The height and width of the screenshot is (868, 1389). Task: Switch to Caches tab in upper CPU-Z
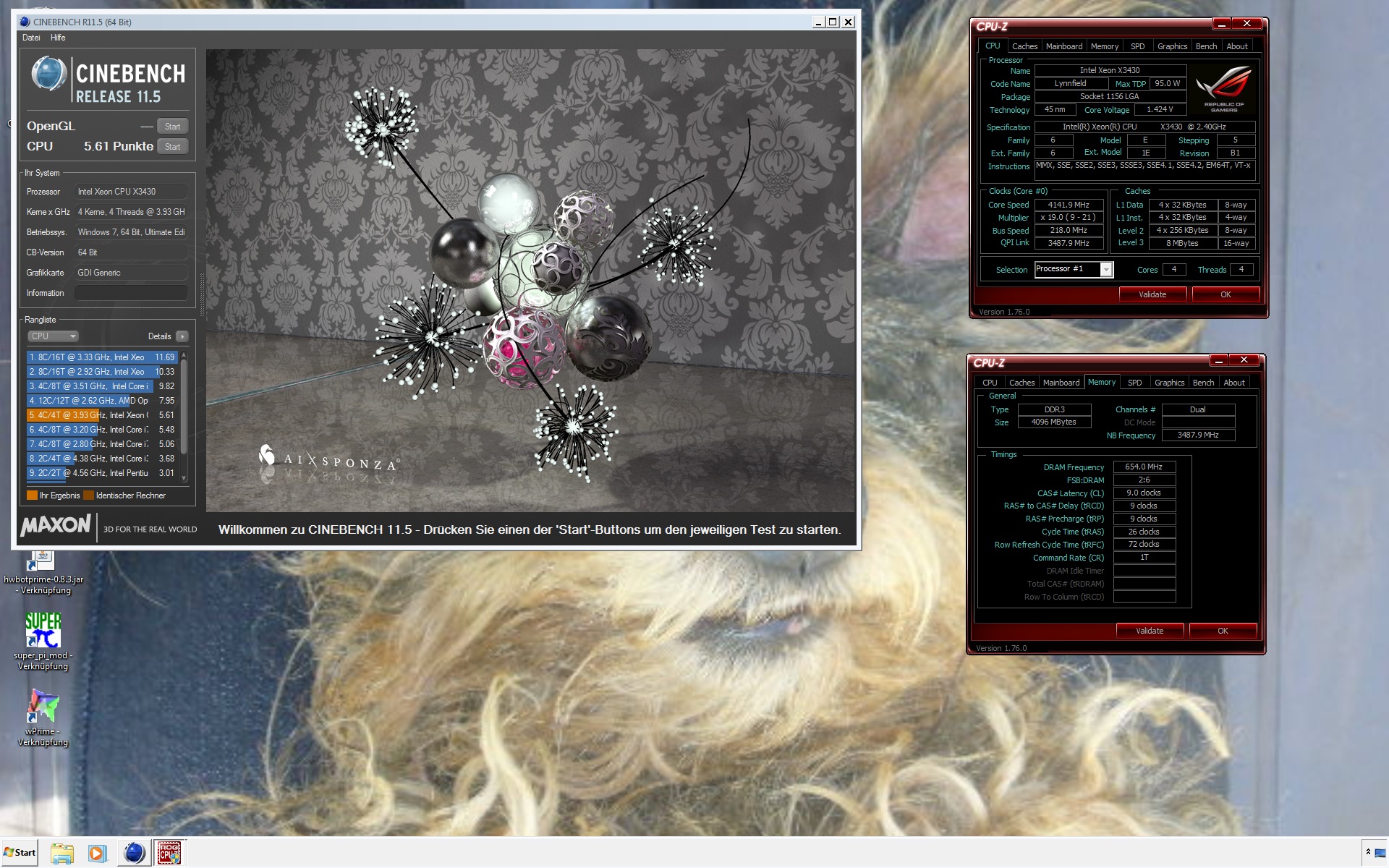coord(1024,46)
